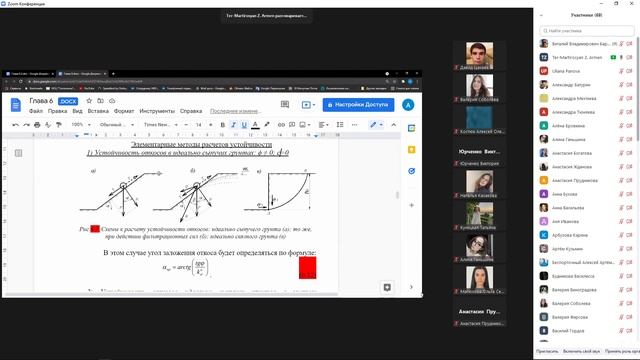Click the Redo arrow in Docs toolbar
Viewport: 640px width, 360px height.
26,125
